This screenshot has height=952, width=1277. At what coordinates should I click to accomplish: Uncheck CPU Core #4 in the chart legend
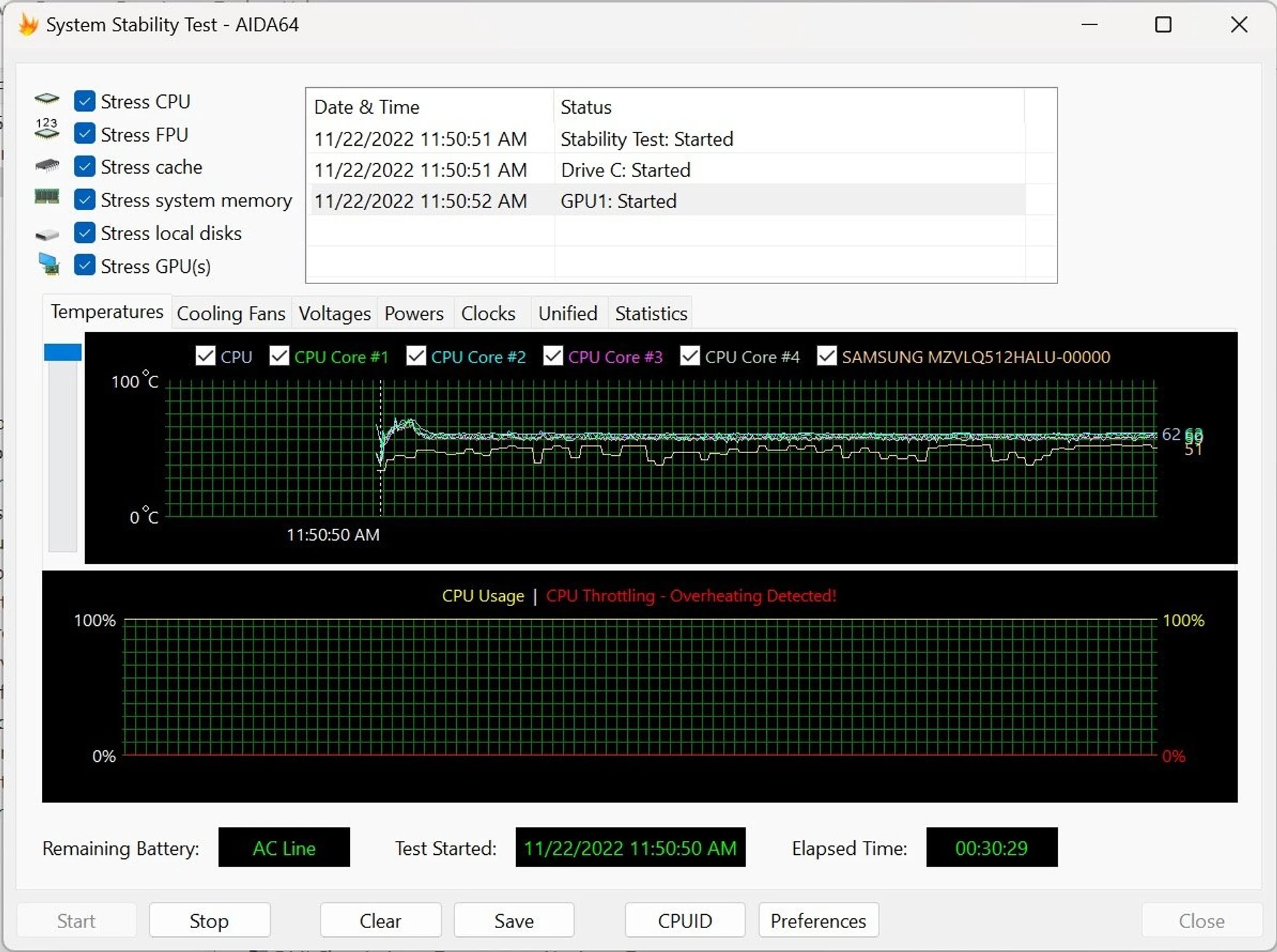click(x=690, y=356)
